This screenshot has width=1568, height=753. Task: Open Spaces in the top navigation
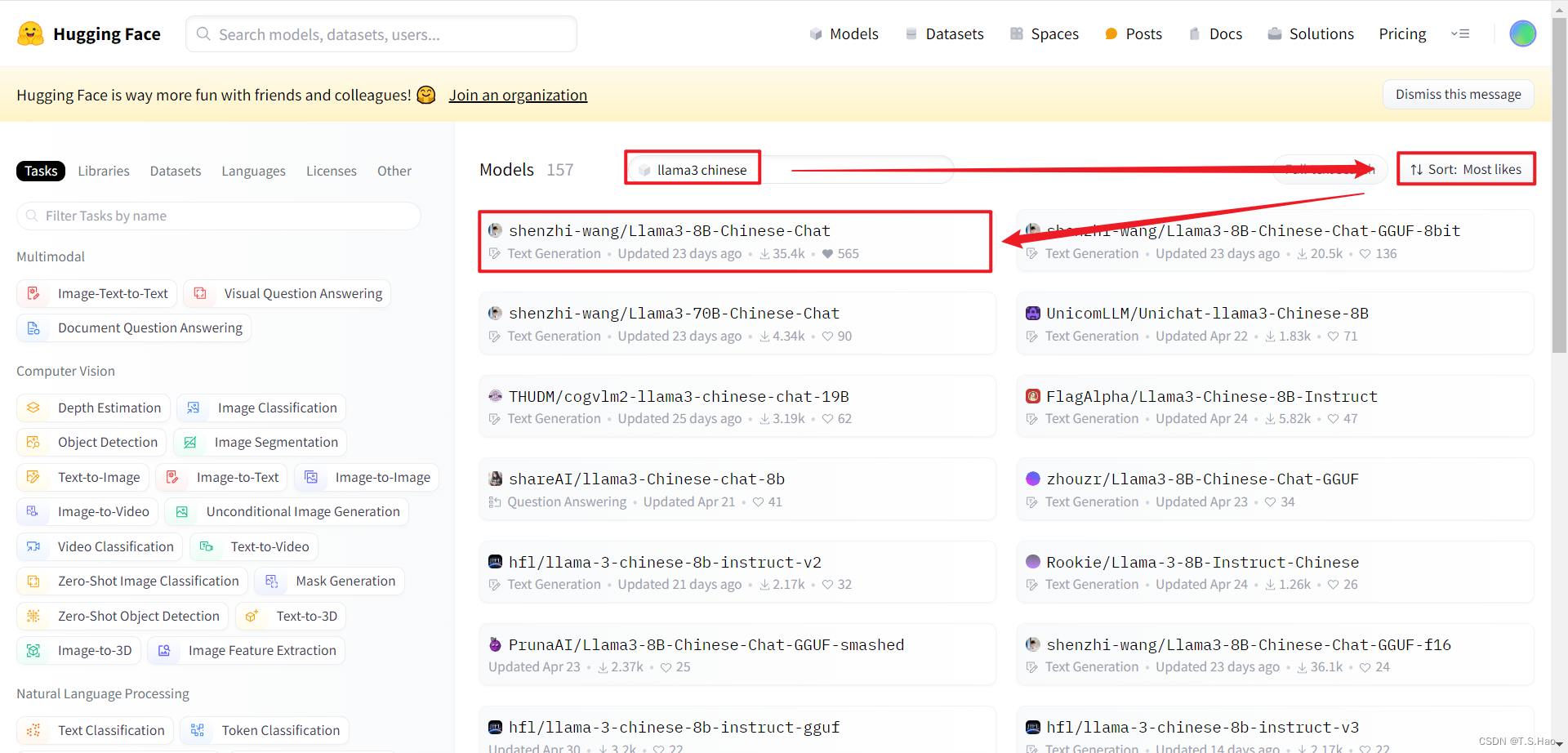[1045, 33]
